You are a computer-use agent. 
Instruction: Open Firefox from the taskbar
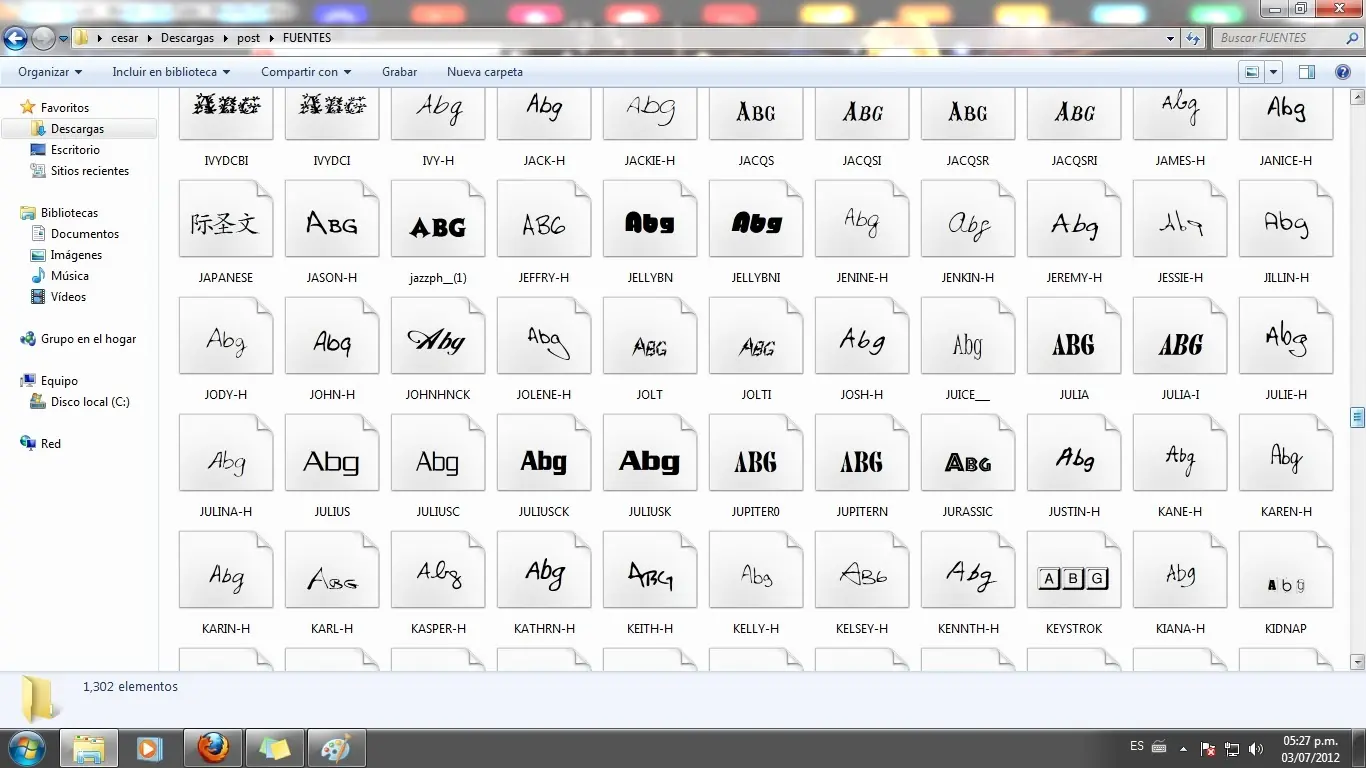[x=212, y=748]
